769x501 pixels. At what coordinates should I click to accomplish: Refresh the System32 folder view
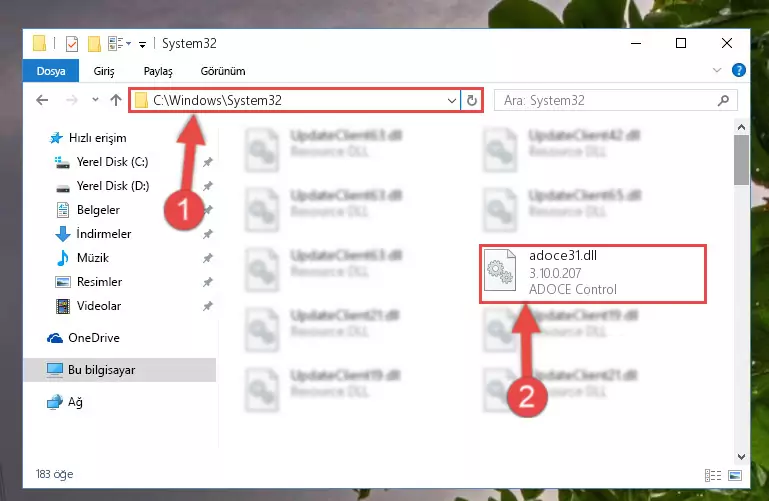(471, 100)
